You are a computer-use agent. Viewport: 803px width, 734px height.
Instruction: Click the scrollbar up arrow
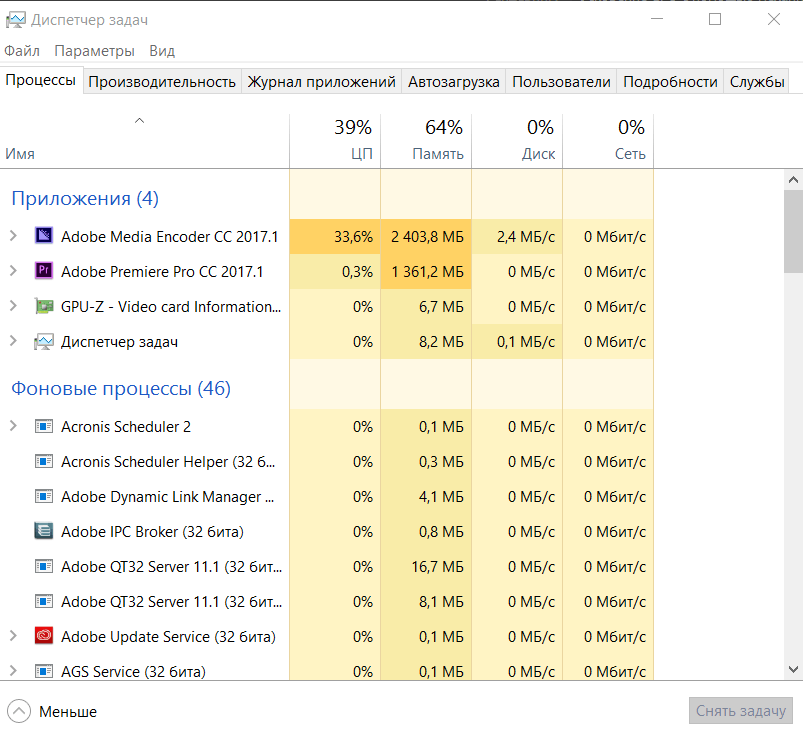point(793,180)
